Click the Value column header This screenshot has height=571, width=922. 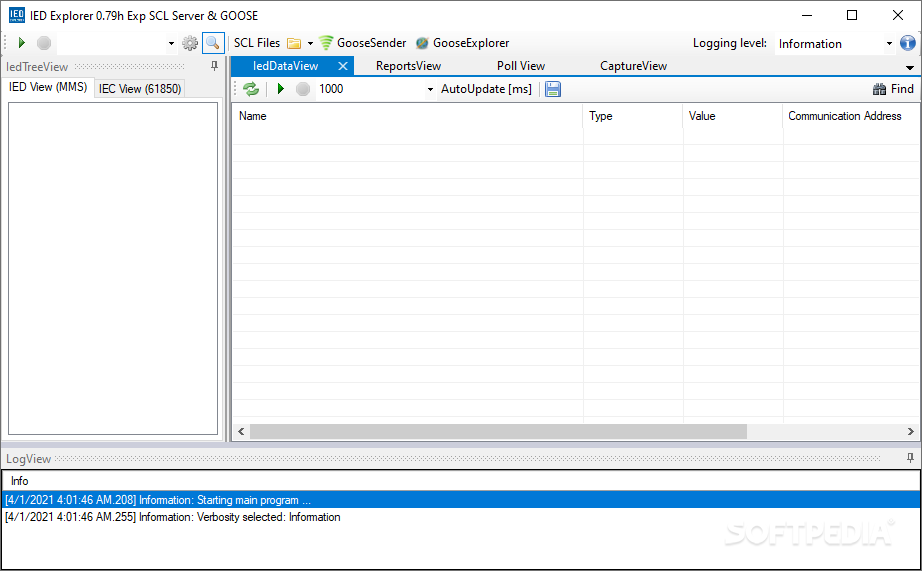[733, 116]
